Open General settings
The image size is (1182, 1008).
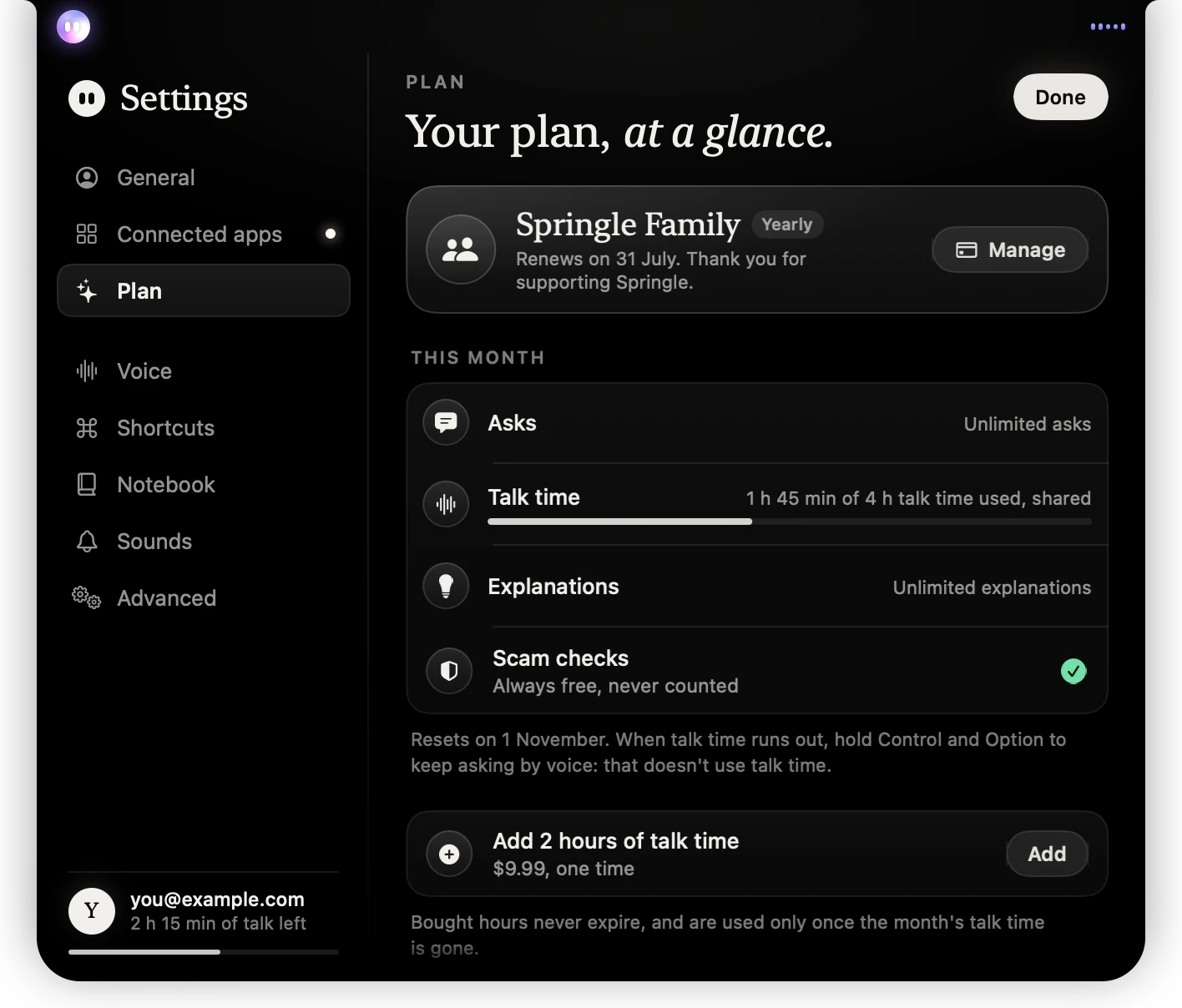pyautogui.click(x=204, y=178)
